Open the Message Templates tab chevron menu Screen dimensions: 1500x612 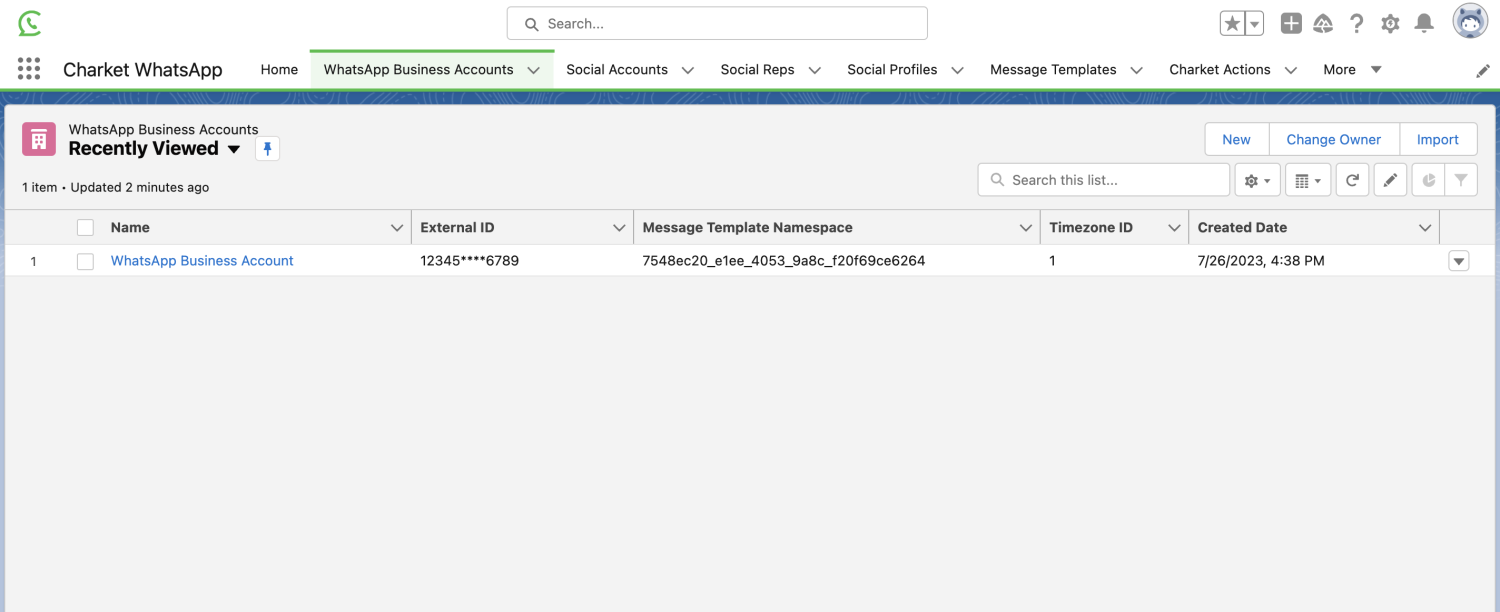coord(1137,70)
